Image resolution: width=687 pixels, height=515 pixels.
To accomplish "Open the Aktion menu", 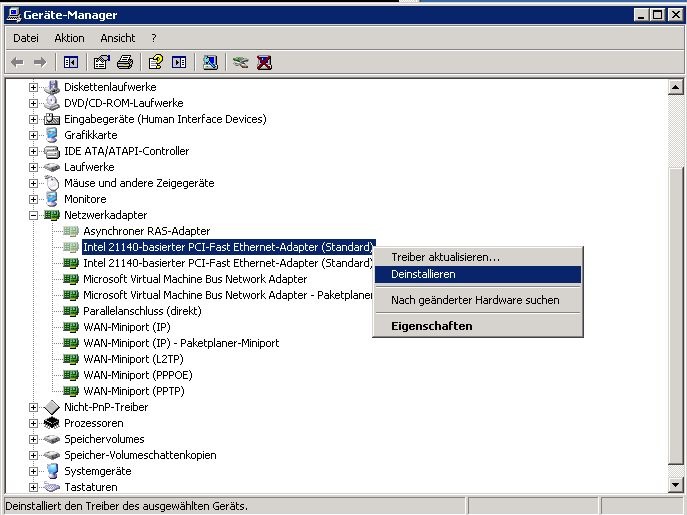I will 69,38.
